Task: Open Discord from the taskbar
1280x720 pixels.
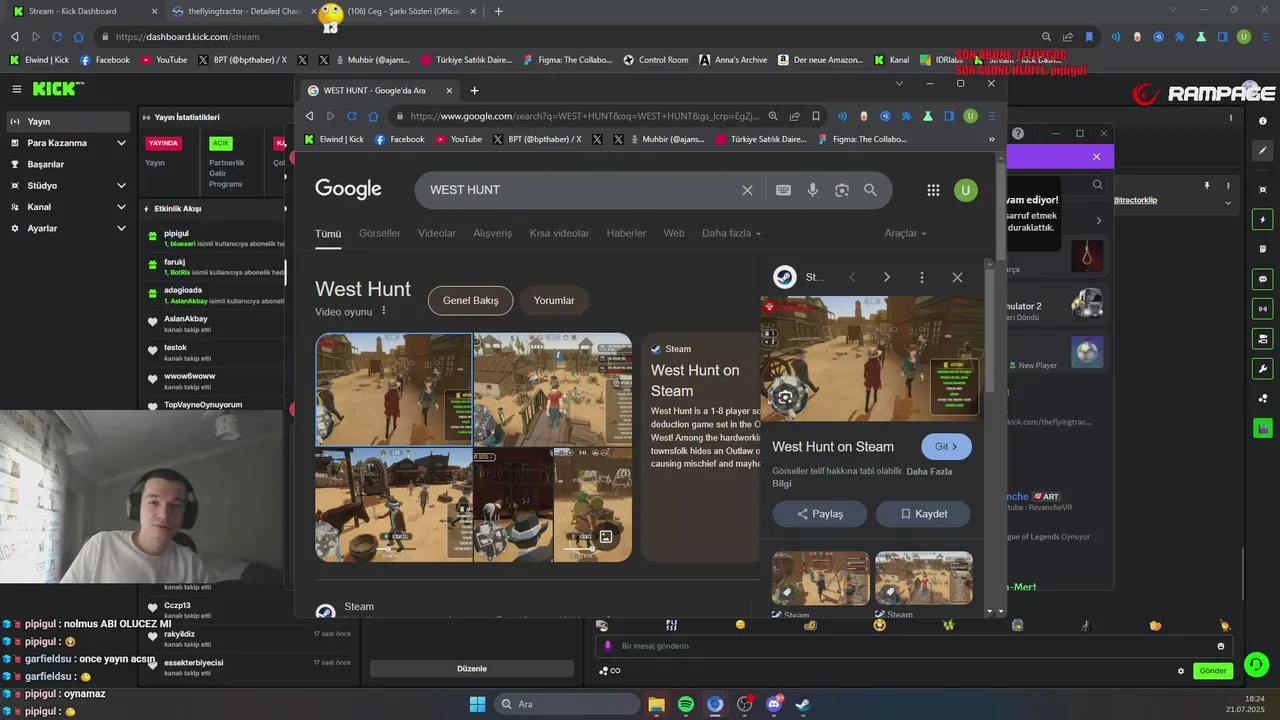Action: [773, 704]
